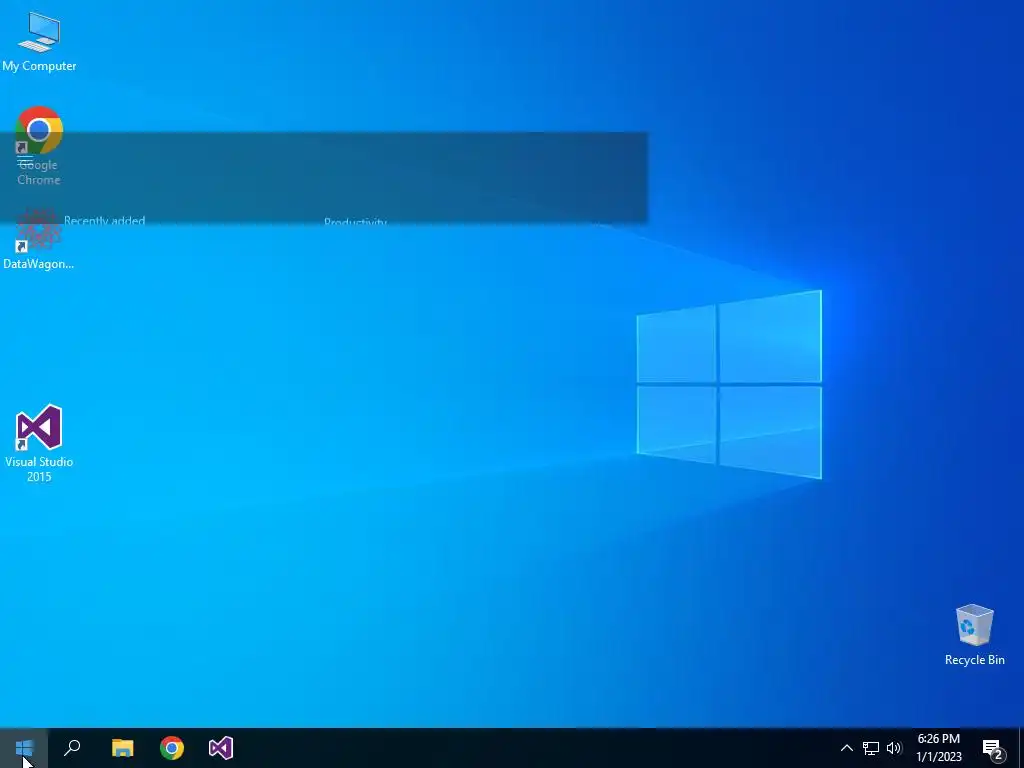Click the Windows Start button
Viewport: 1024px width, 768px height.
pyautogui.click(x=24, y=748)
